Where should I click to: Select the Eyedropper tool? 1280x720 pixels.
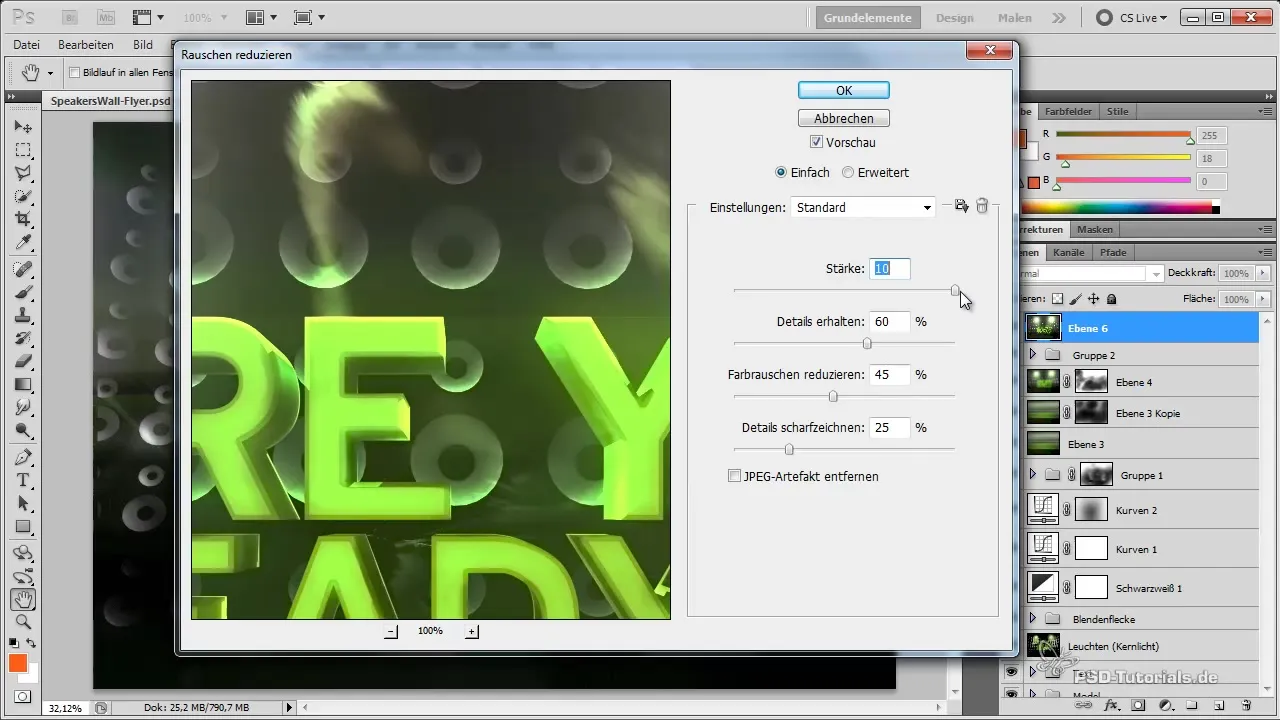point(23,242)
